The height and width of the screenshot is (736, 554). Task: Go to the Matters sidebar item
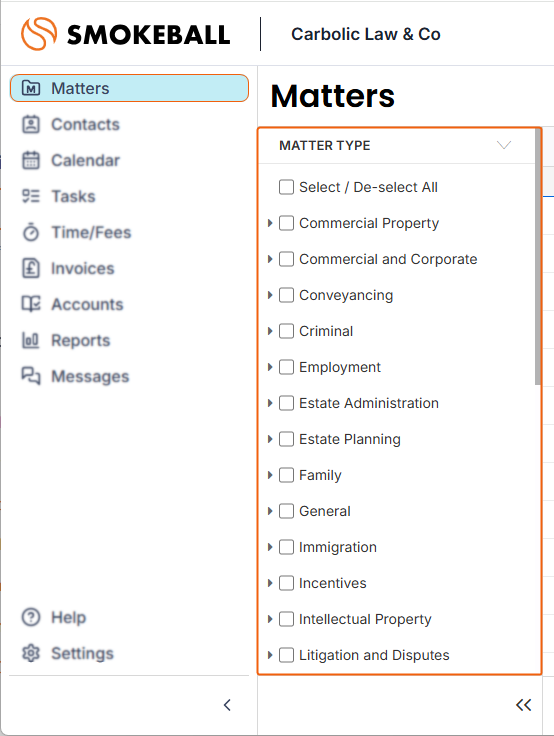click(129, 88)
